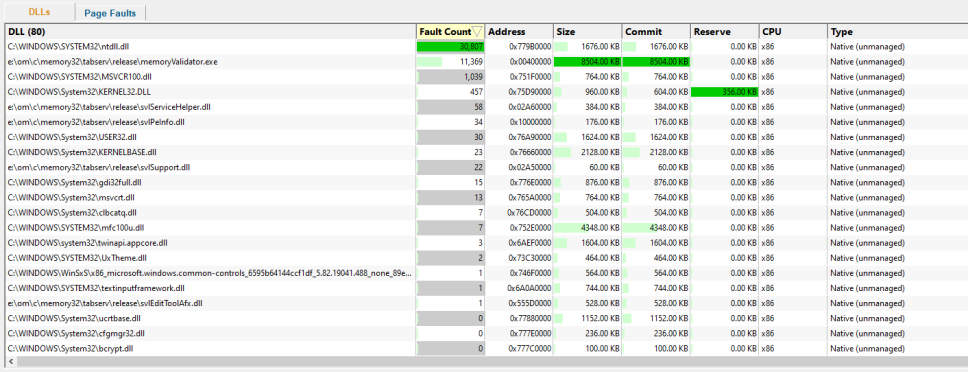Select the MSVCR100.dll row

(x=486, y=77)
